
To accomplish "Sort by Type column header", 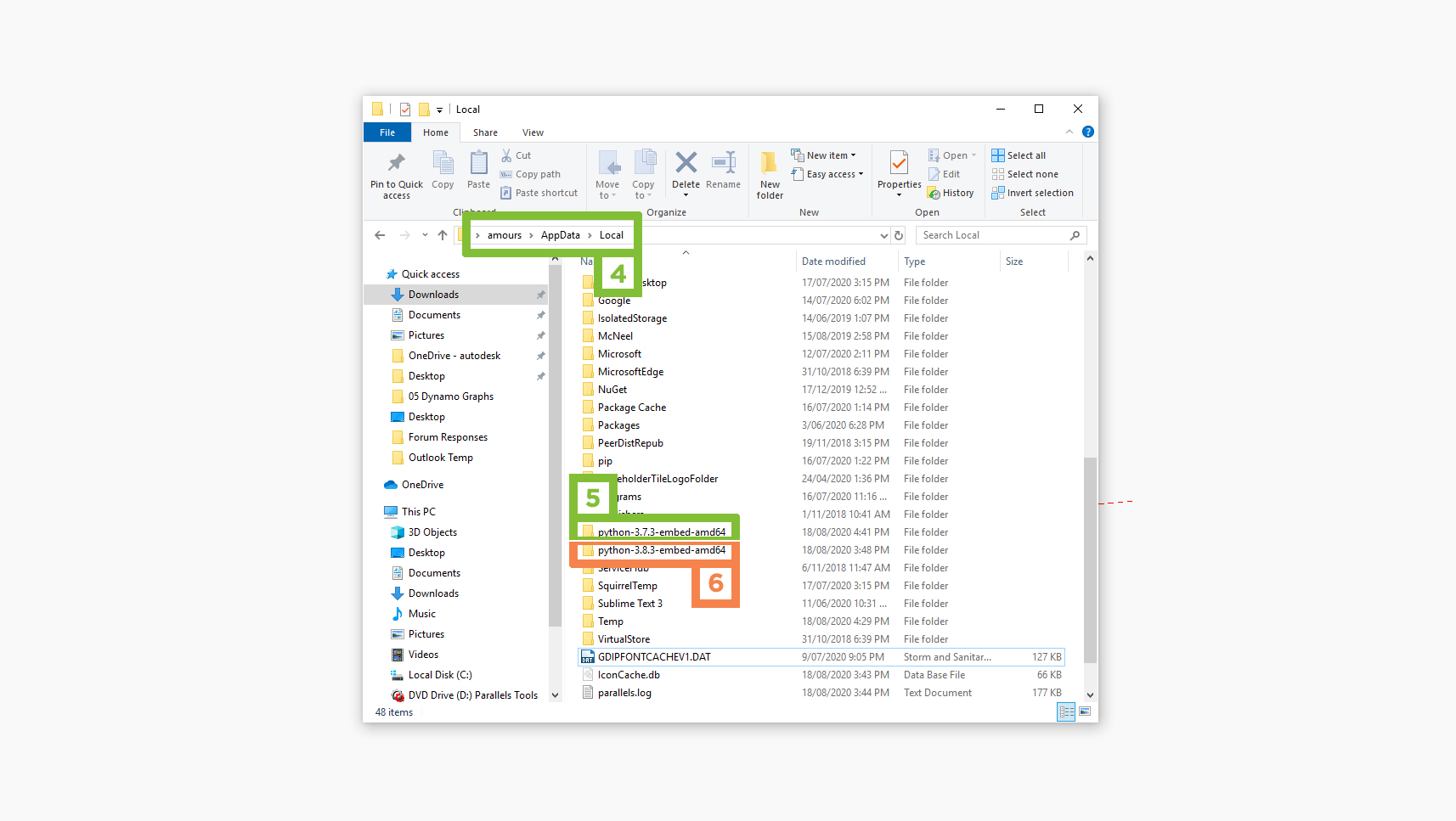I will tap(915, 261).
